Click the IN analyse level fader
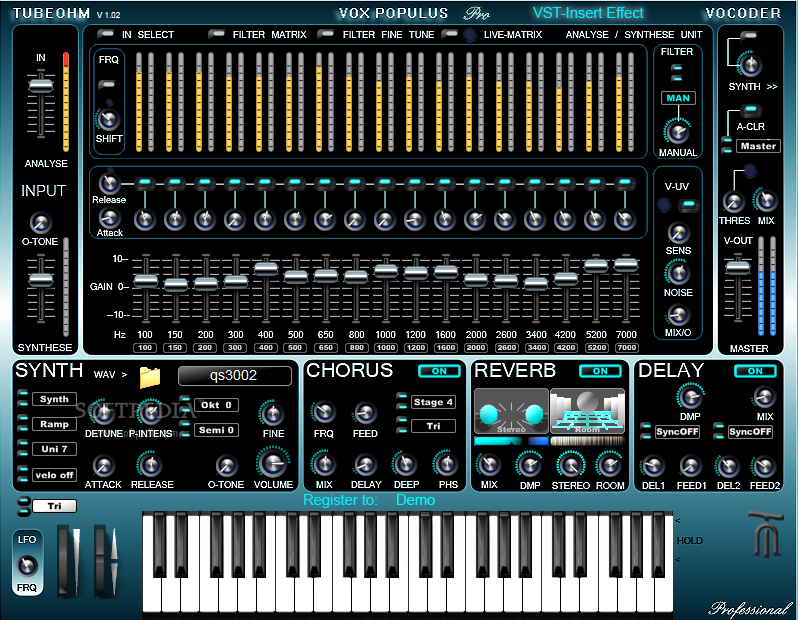798x620 pixels. tap(41, 85)
